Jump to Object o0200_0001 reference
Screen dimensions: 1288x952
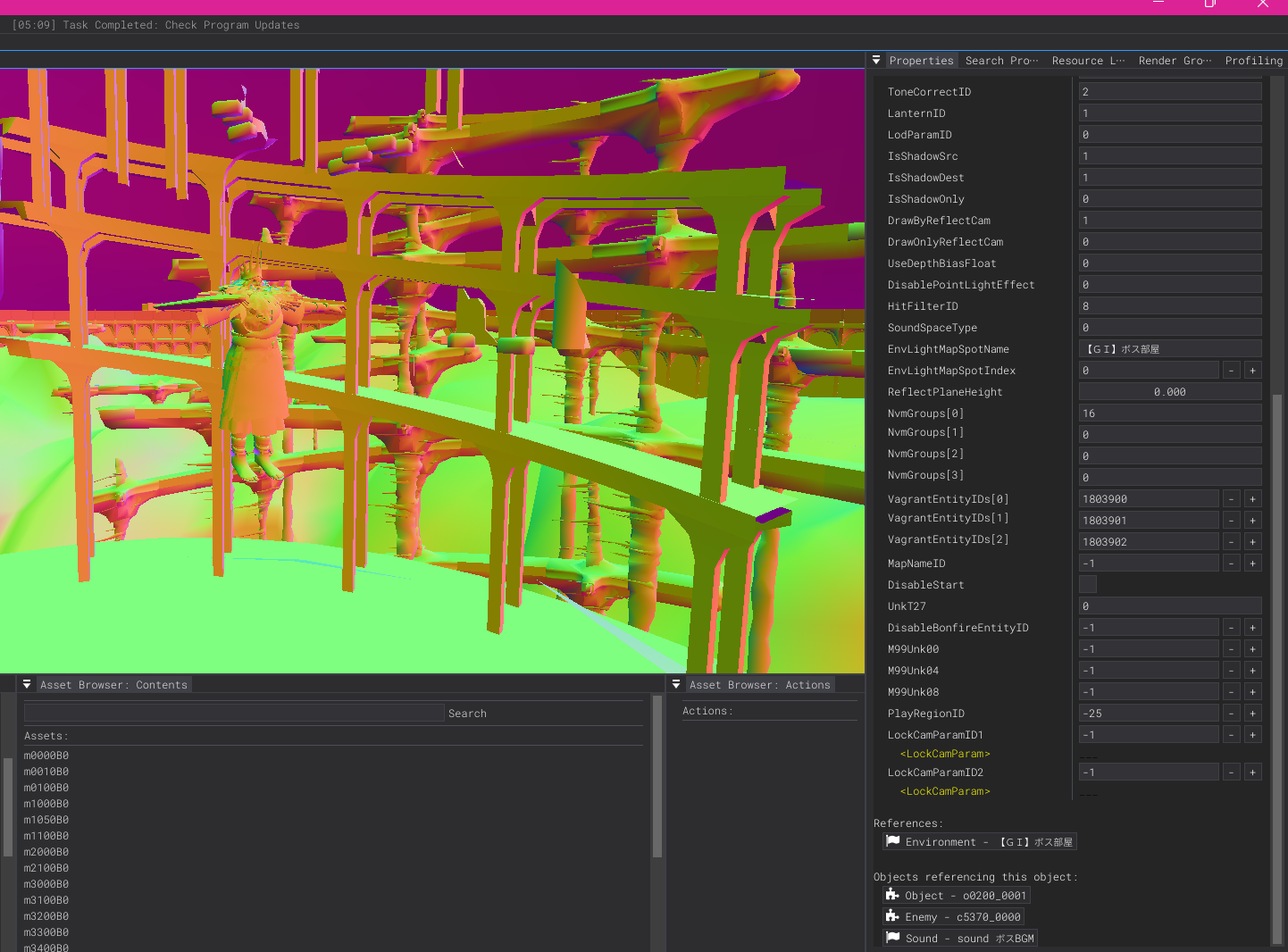(x=957, y=895)
